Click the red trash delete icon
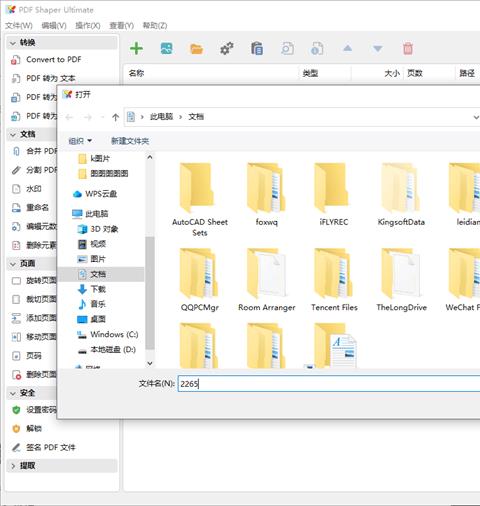The width and height of the screenshot is (480, 506). [408, 49]
